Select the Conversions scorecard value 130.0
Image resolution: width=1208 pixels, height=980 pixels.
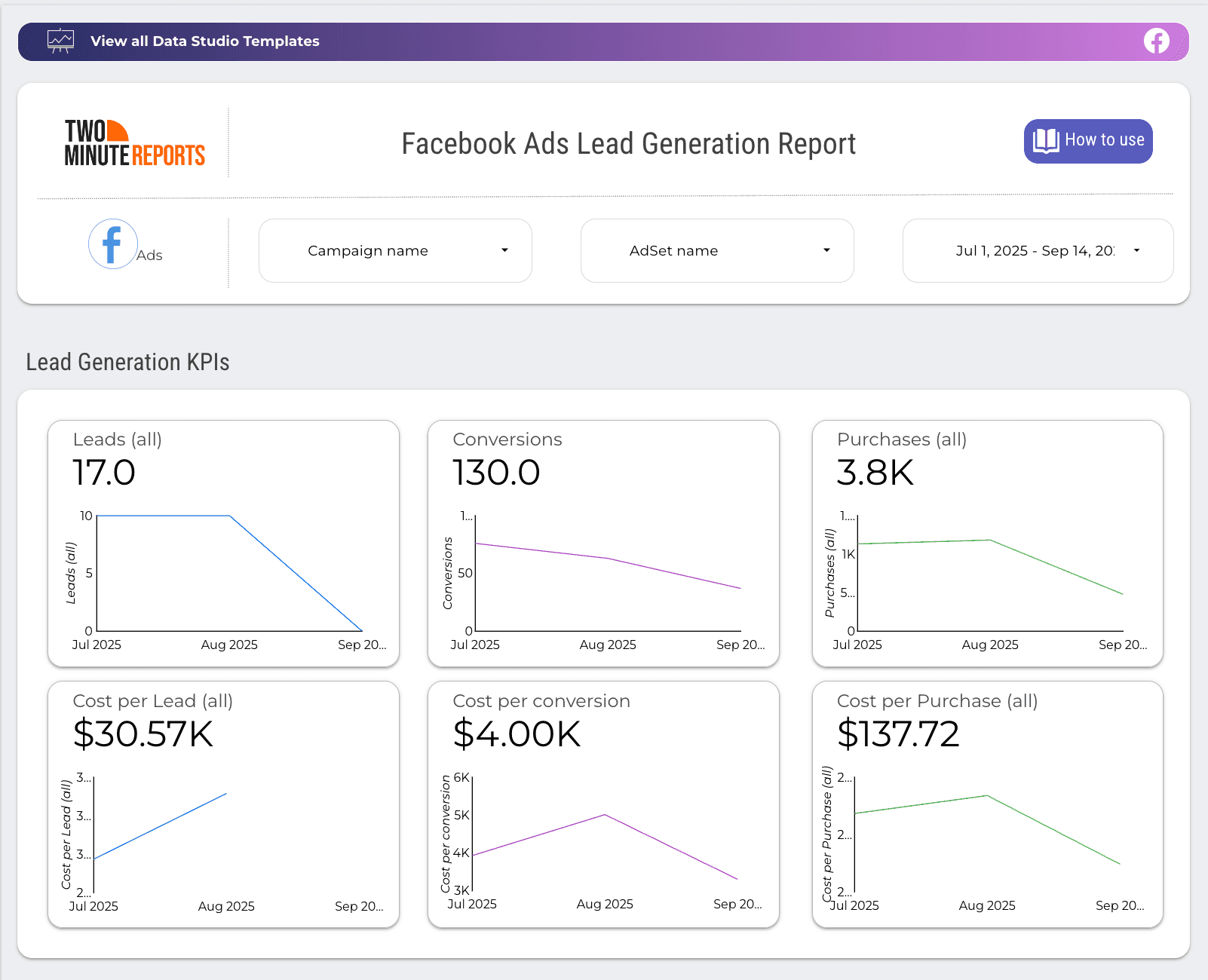[496, 473]
